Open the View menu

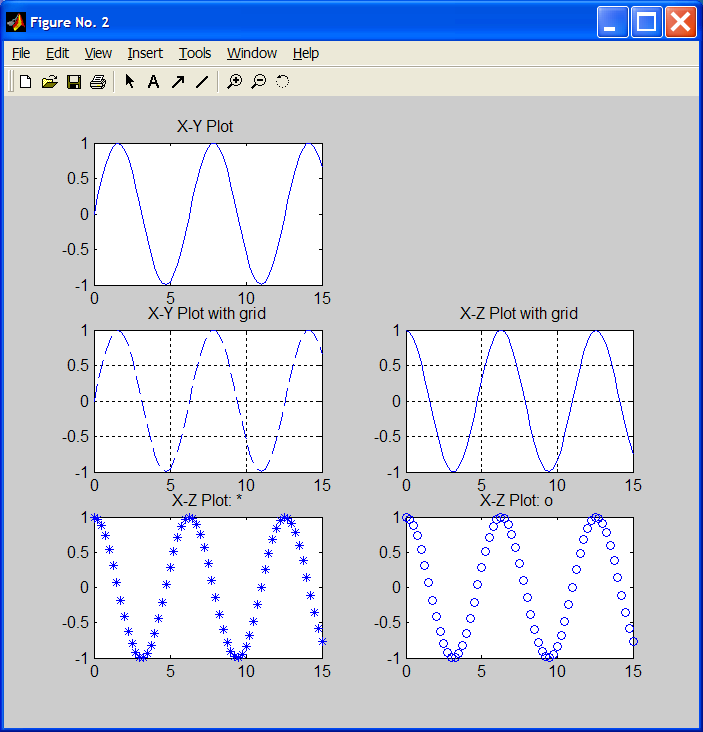[98, 53]
